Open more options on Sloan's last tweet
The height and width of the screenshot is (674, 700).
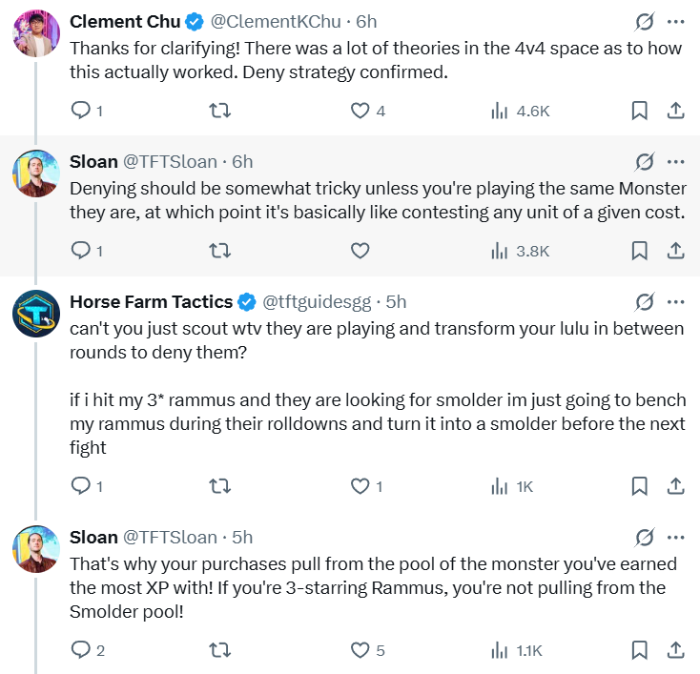click(676, 537)
